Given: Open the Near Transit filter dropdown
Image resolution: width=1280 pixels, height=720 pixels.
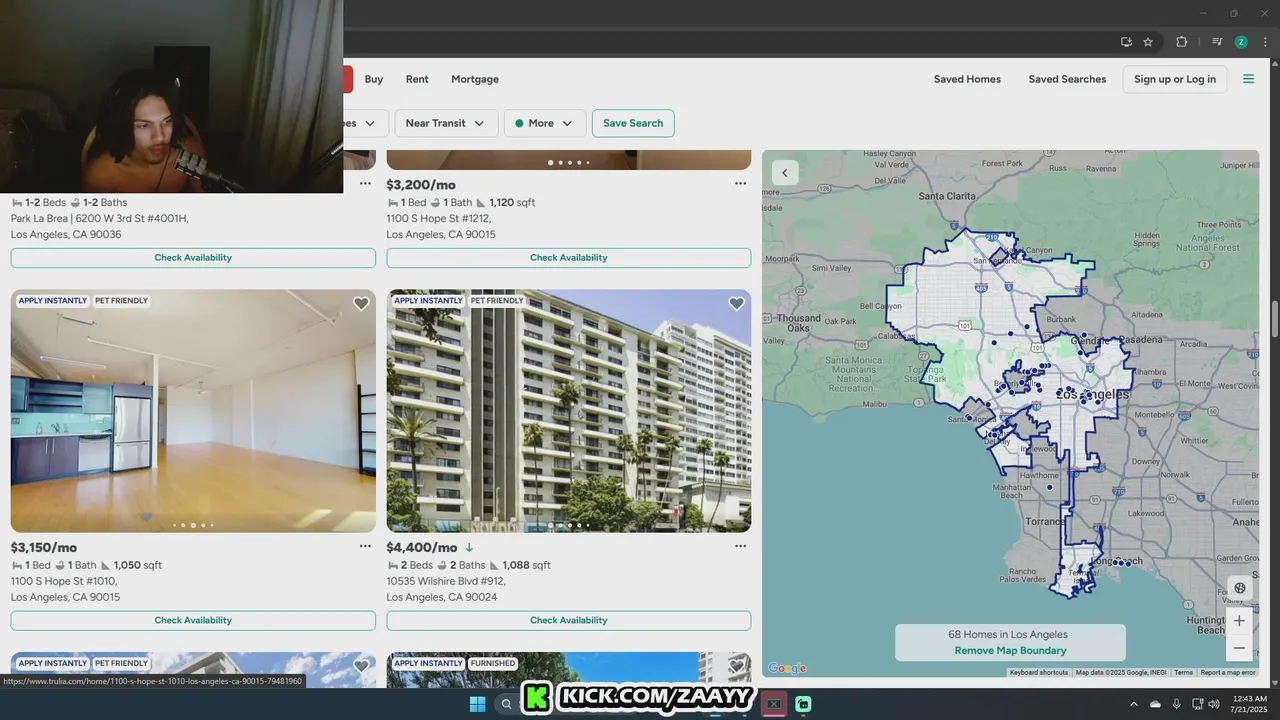Looking at the screenshot, I should [445, 123].
